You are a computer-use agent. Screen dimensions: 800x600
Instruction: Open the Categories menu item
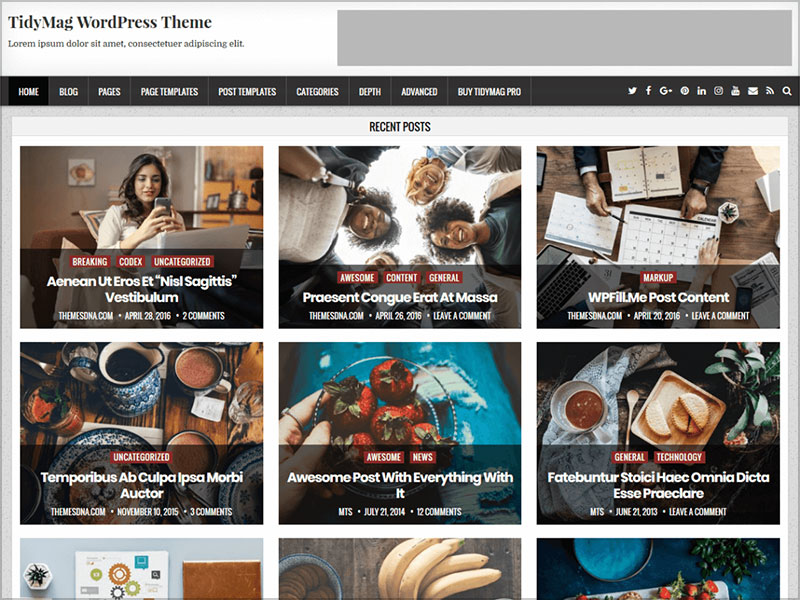[317, 91]
